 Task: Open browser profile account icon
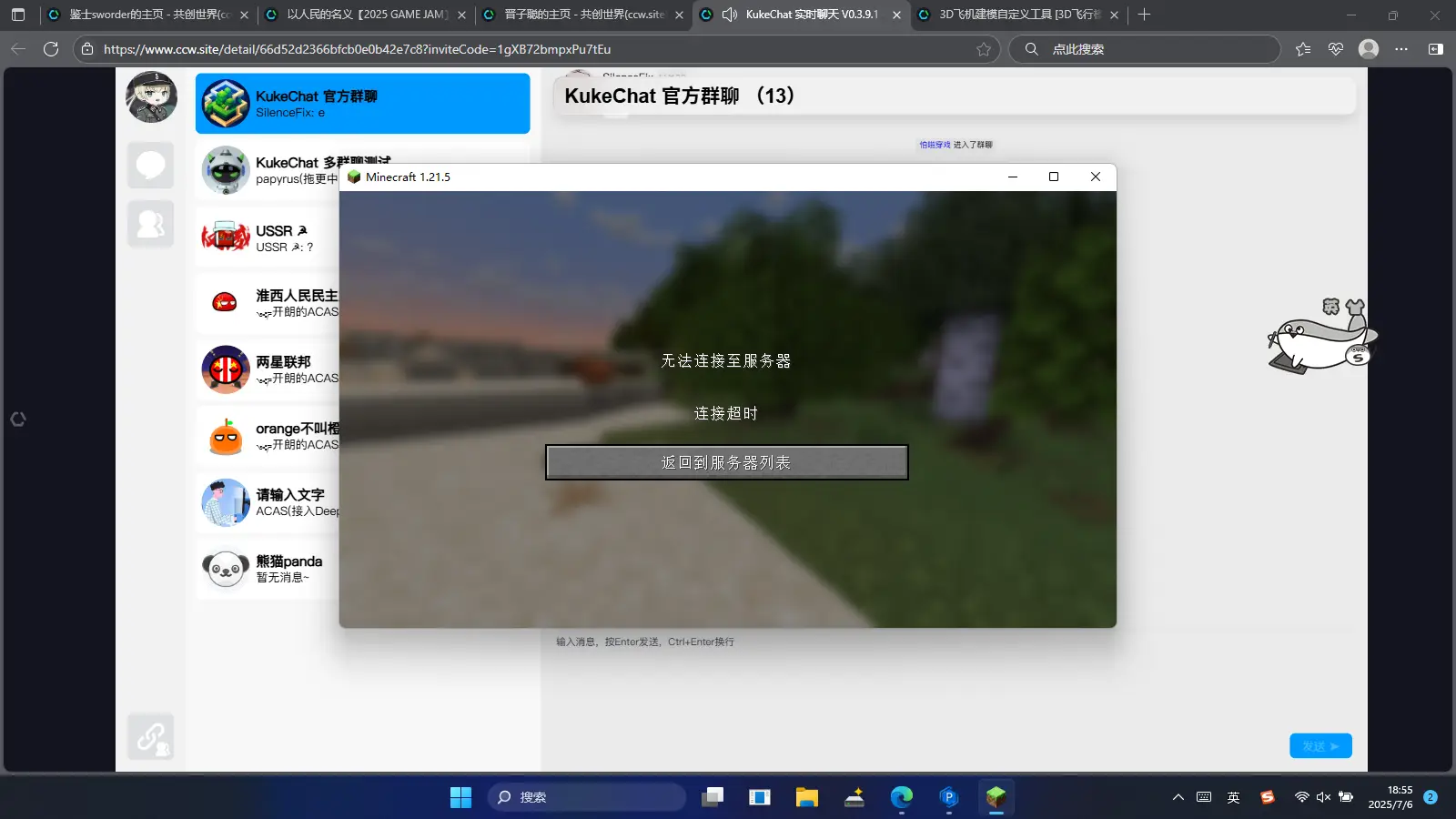pyautogui.click(x=1369, y=49)
